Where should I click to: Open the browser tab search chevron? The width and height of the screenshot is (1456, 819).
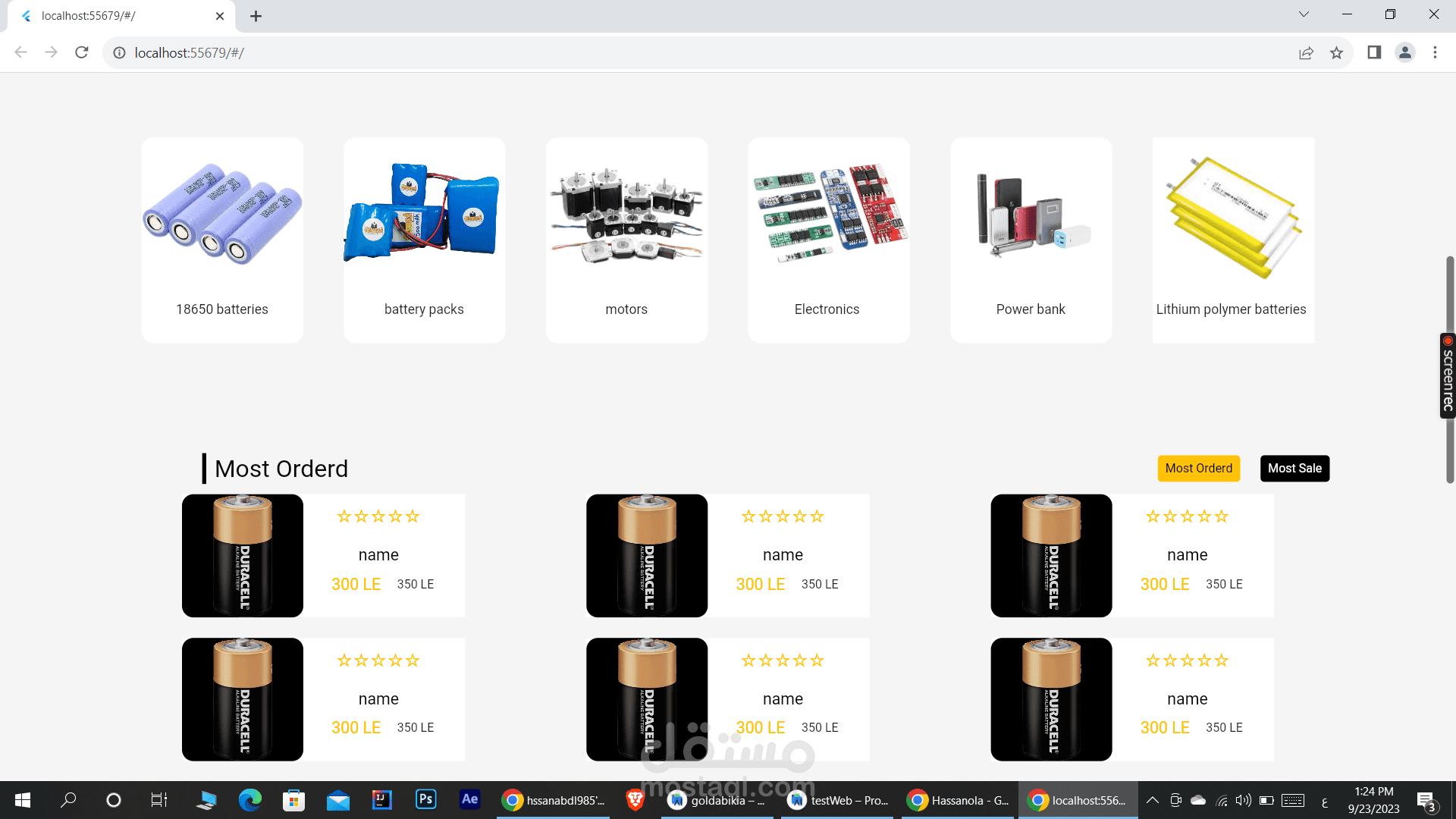1303,14
